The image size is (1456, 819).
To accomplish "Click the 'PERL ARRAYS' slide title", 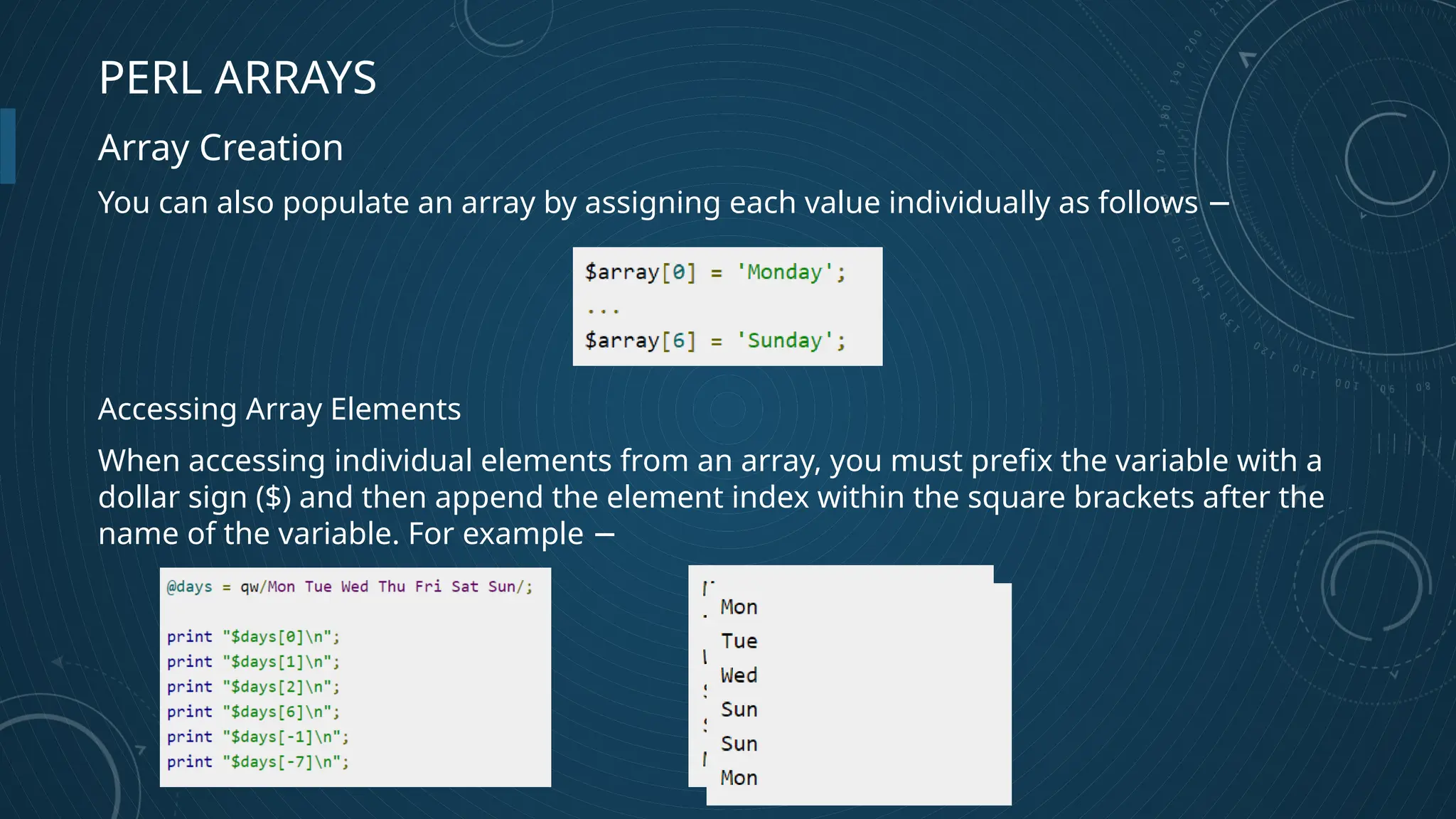I will point(237,77).
